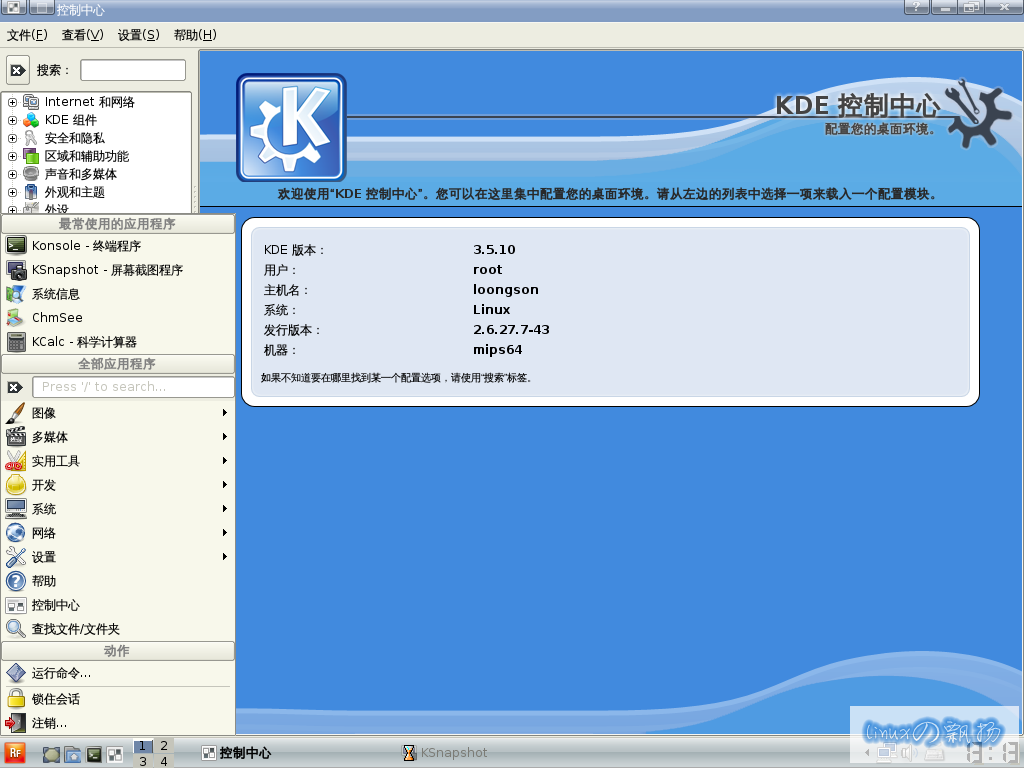Open the 文件(F) menu
The image size is (1024, 768).
(27, 35)
